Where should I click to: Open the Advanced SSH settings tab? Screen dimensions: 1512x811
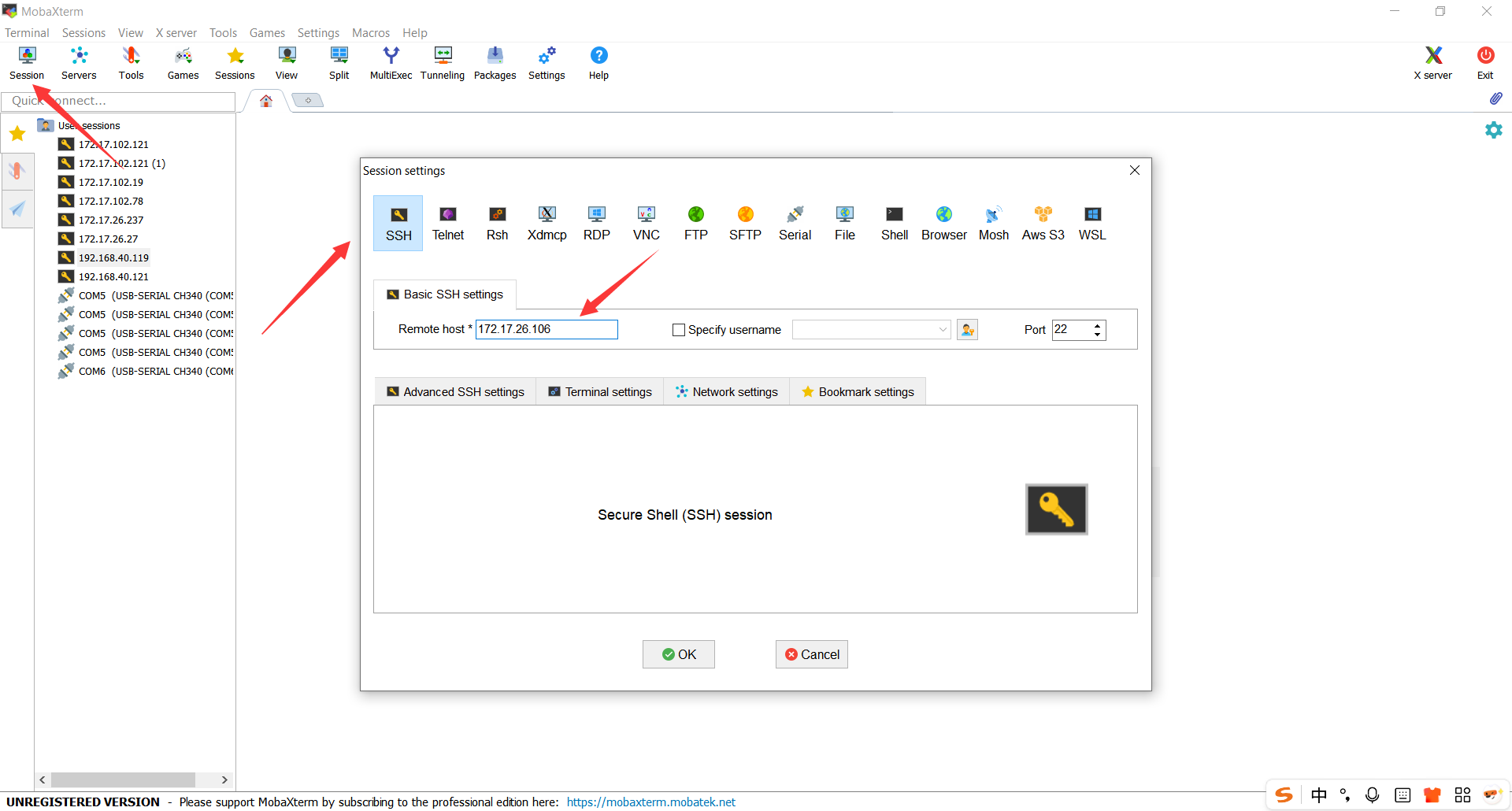pos(455,392)
